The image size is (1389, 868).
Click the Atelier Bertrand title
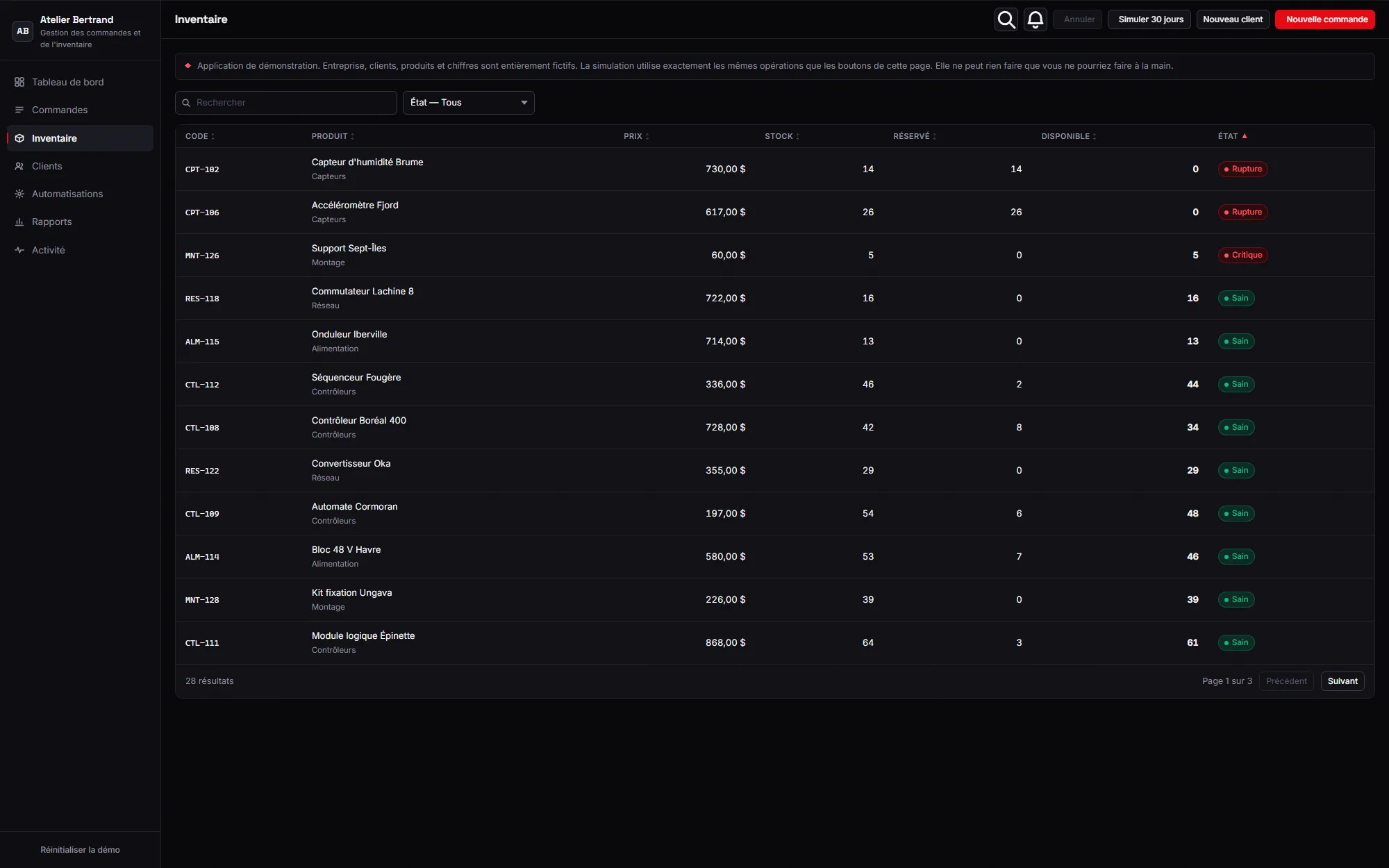tap(76, 19)
